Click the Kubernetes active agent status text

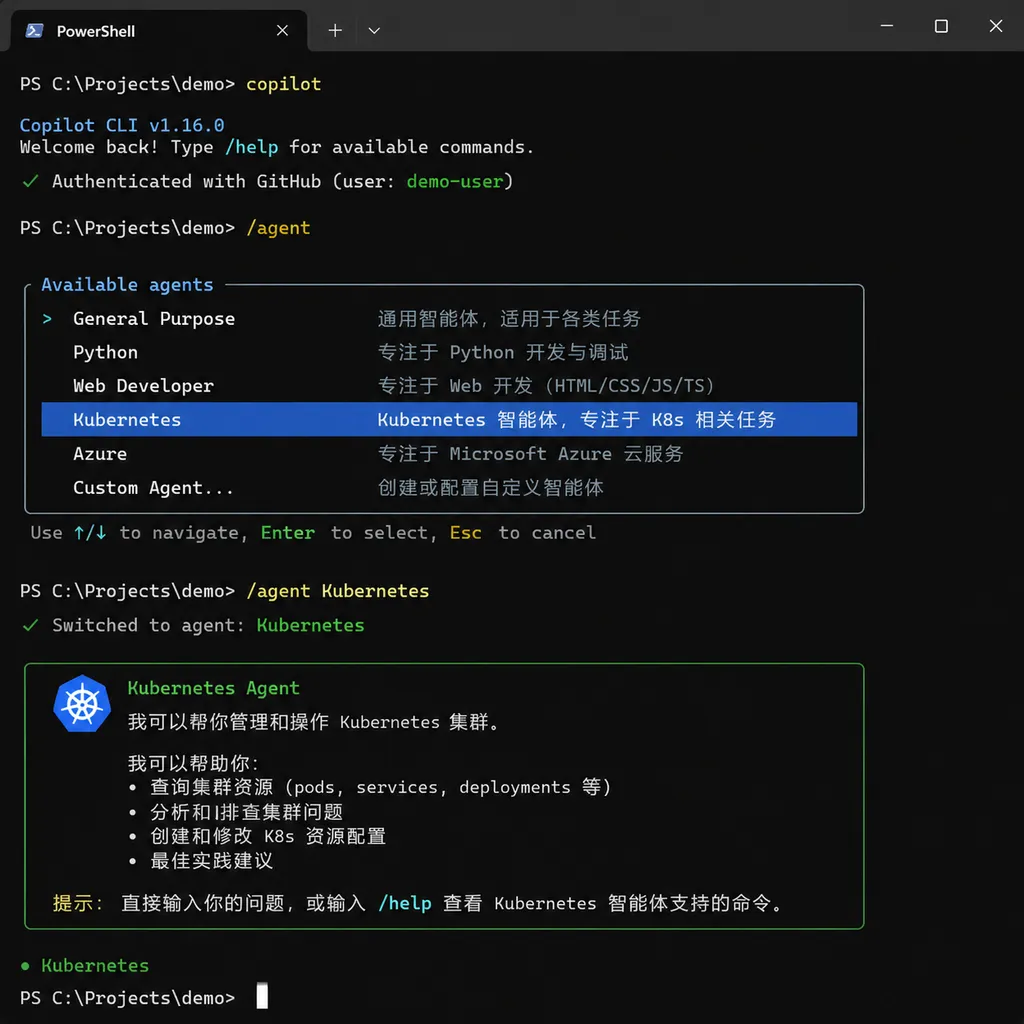pos(95,966)
